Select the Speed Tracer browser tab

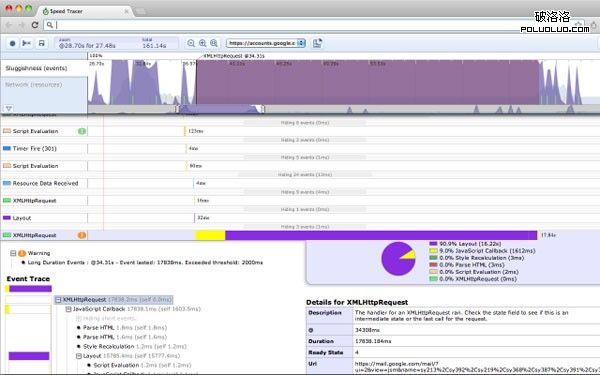tap(85, 11)
